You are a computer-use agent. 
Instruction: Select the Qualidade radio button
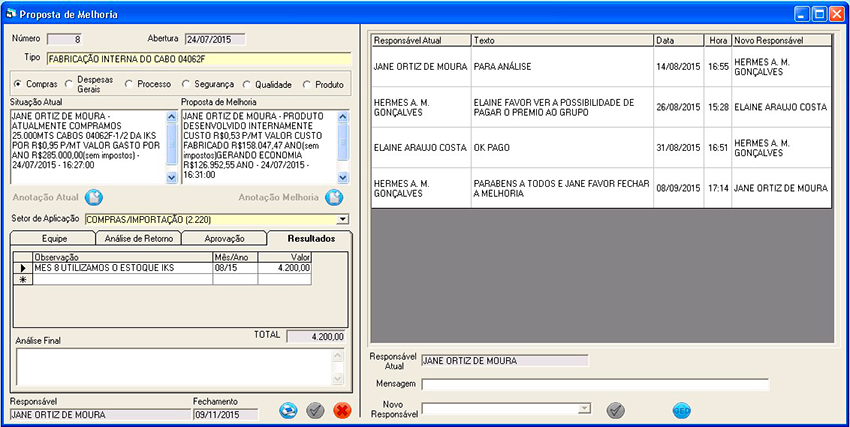point(247,85)
